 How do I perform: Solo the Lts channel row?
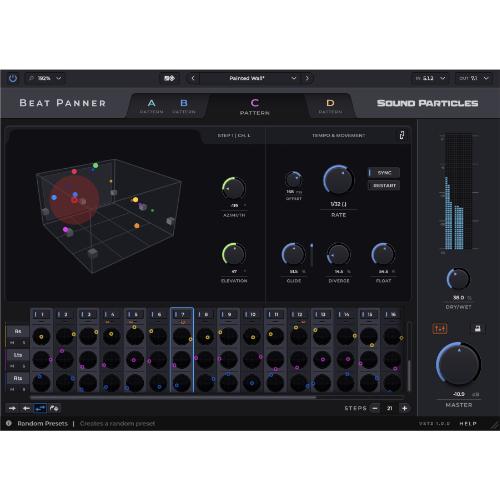(x=24, y=366)
